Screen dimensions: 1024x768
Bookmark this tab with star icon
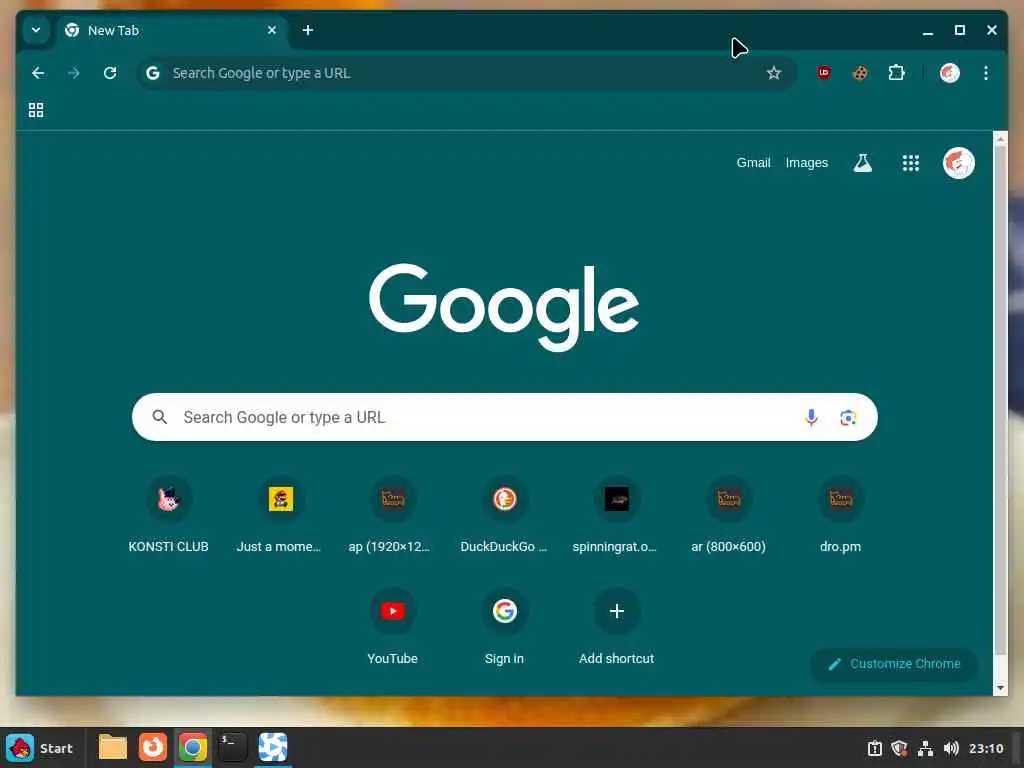click(x=774, y=73)
